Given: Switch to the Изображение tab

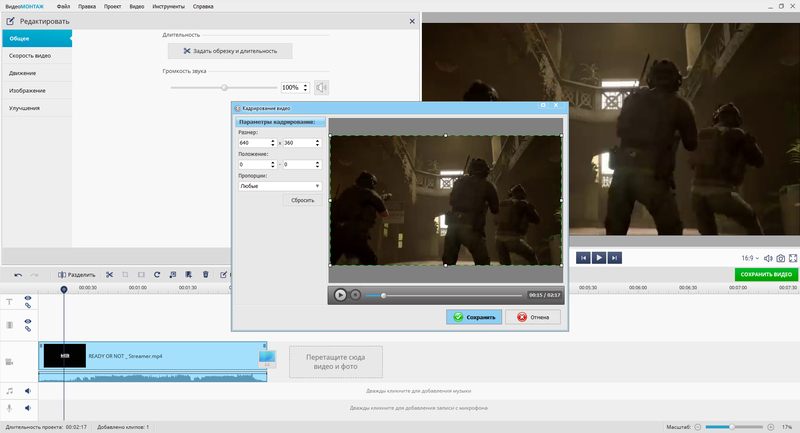Looking at the screenshot, I should coord(37,91).
